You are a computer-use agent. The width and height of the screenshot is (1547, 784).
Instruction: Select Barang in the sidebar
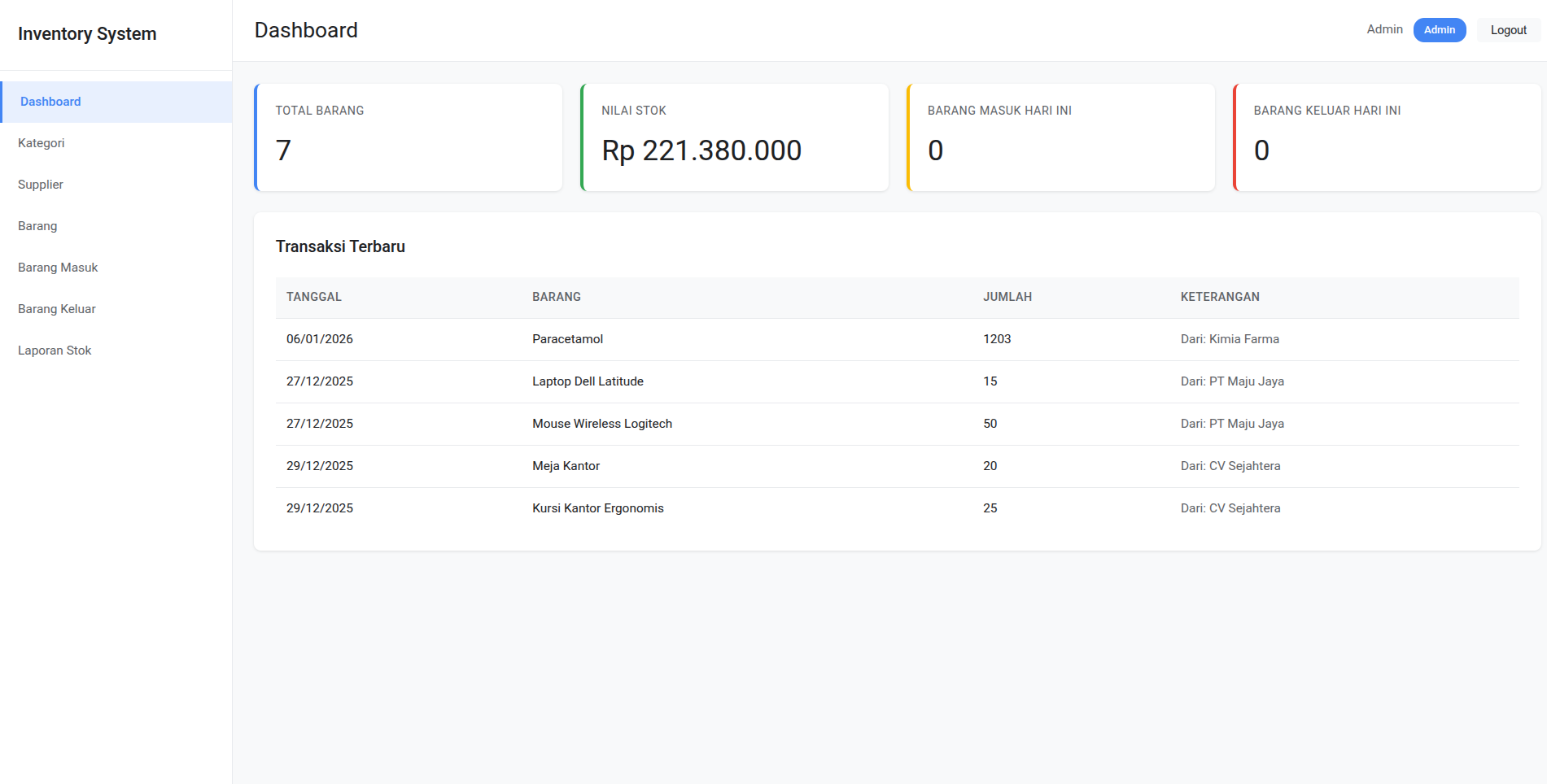pos(116,226)
